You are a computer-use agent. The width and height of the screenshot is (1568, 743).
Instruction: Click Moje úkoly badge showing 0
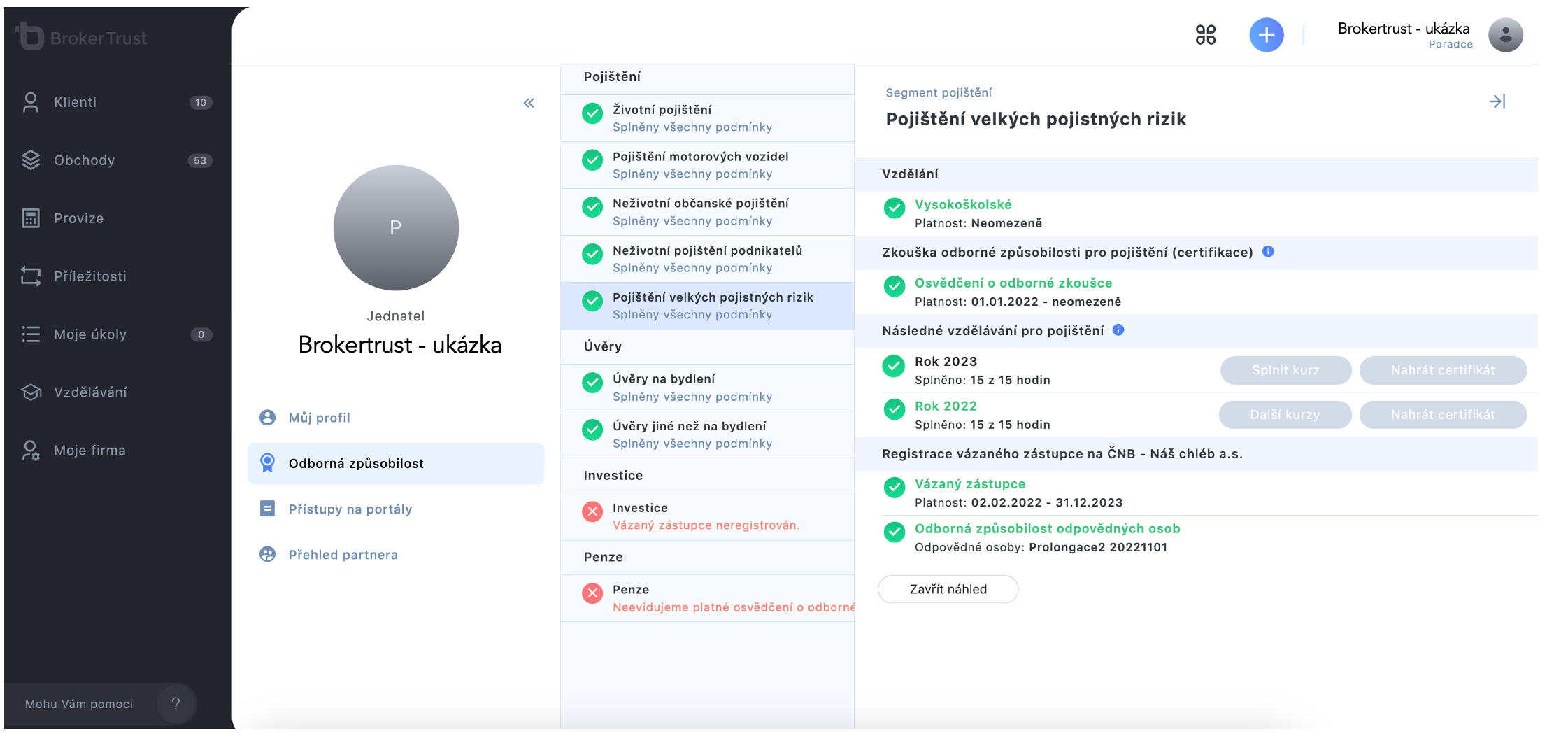(x=201, y=334)
